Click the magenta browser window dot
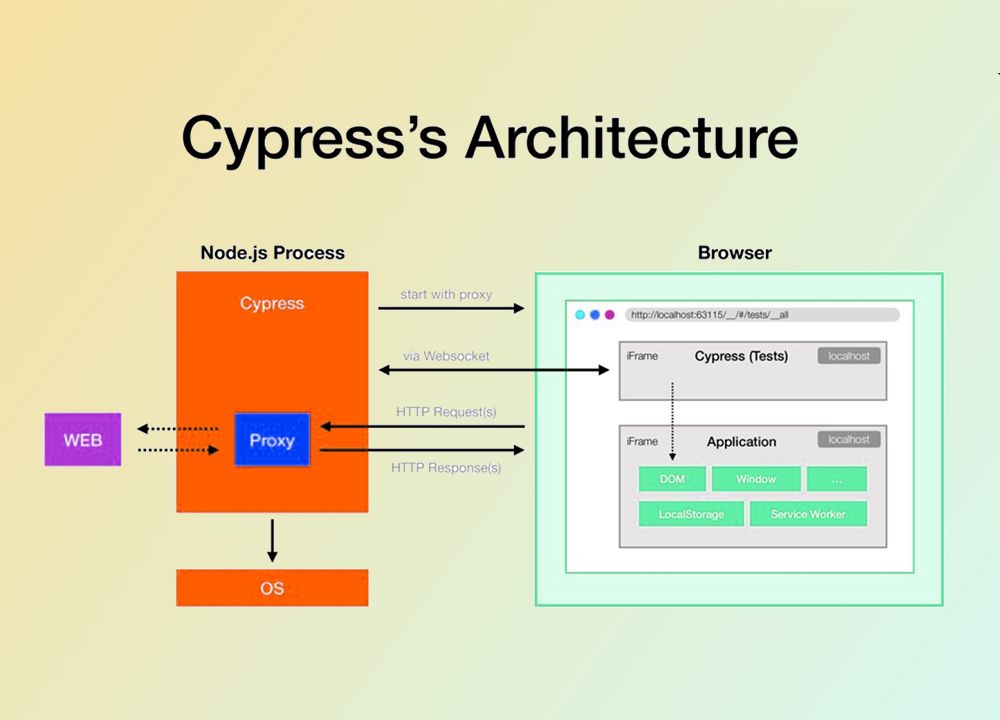The image size is (1000, 720). tap(610, 314)
